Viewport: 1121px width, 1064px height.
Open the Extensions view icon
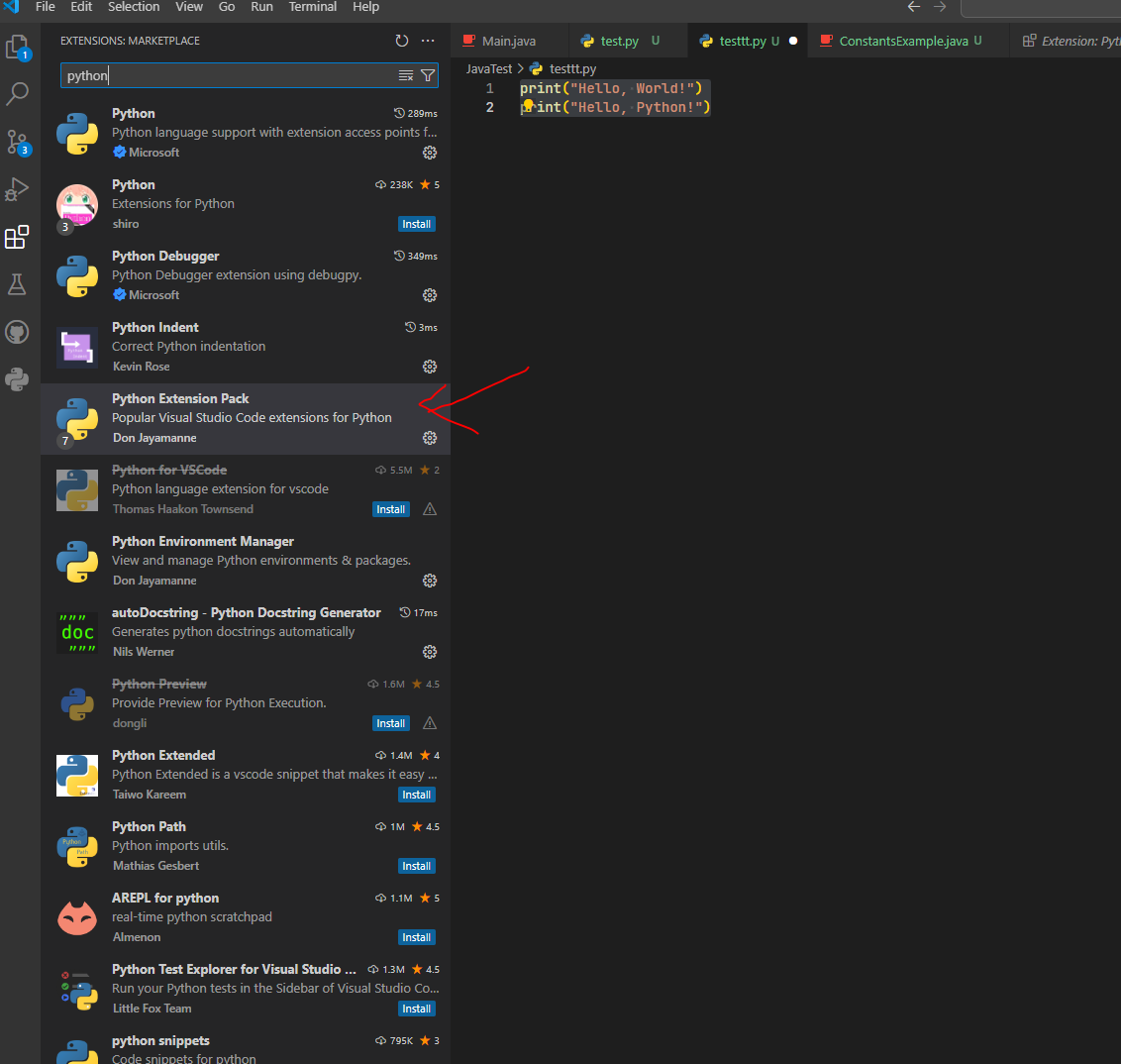point(17,237)
